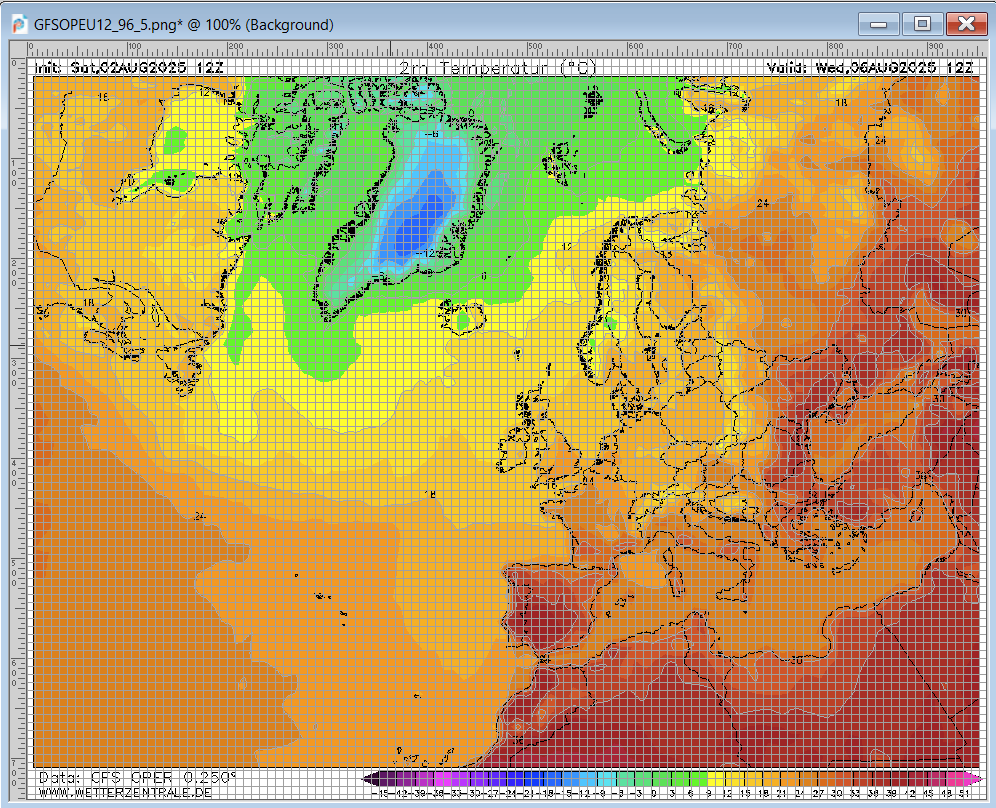
Task: Click the 'Data: GFS OPER 0.250°' label
Action: click(137, 777)
